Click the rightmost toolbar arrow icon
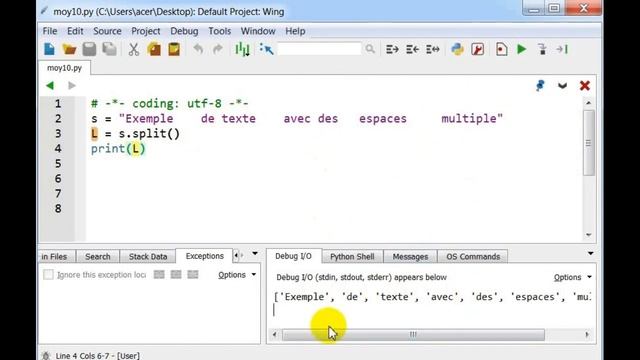This screenshot has height=360, width=640. 562,49
